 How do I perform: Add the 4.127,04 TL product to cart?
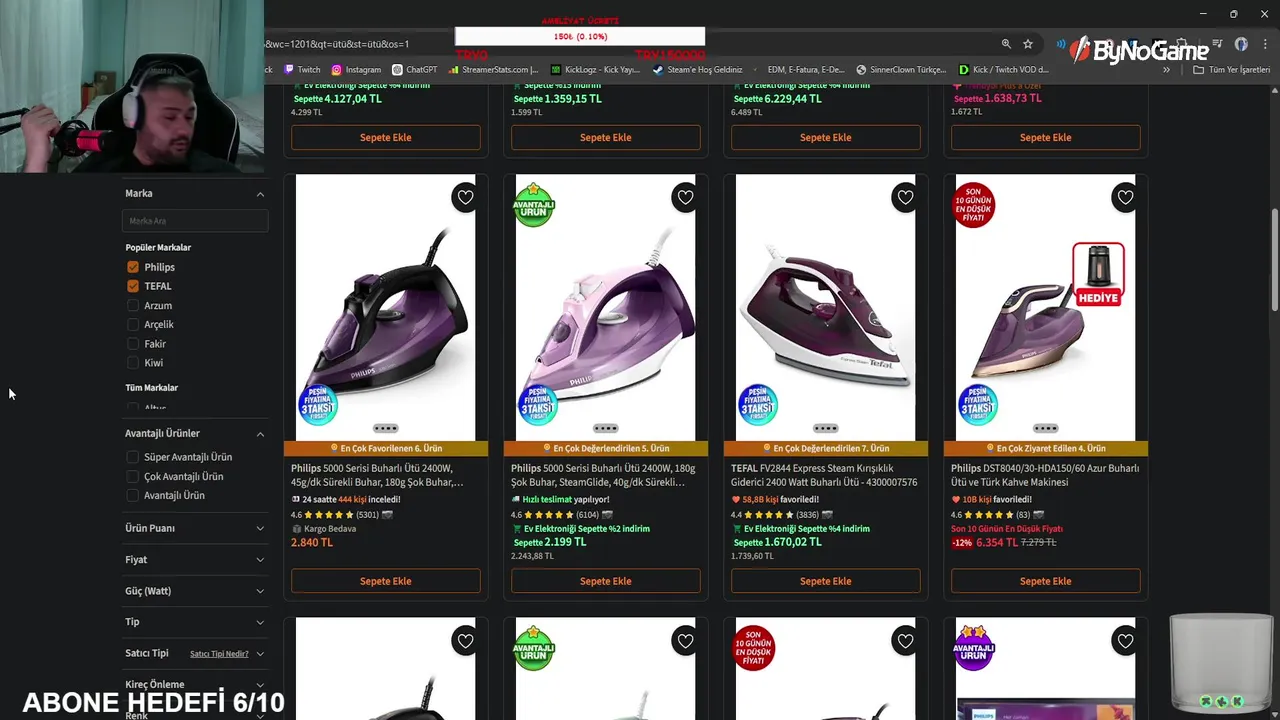point(386,137)
